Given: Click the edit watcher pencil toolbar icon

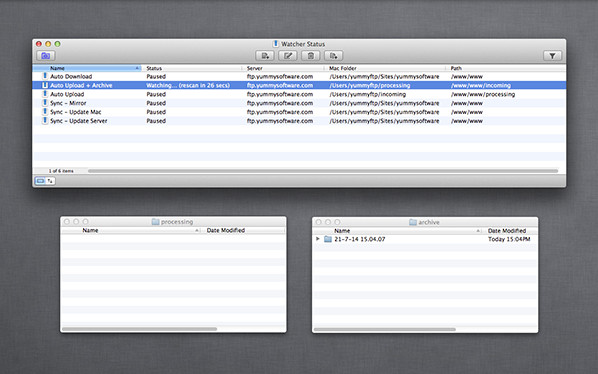Looking at the screenshot, I should (x=288, y=56).
